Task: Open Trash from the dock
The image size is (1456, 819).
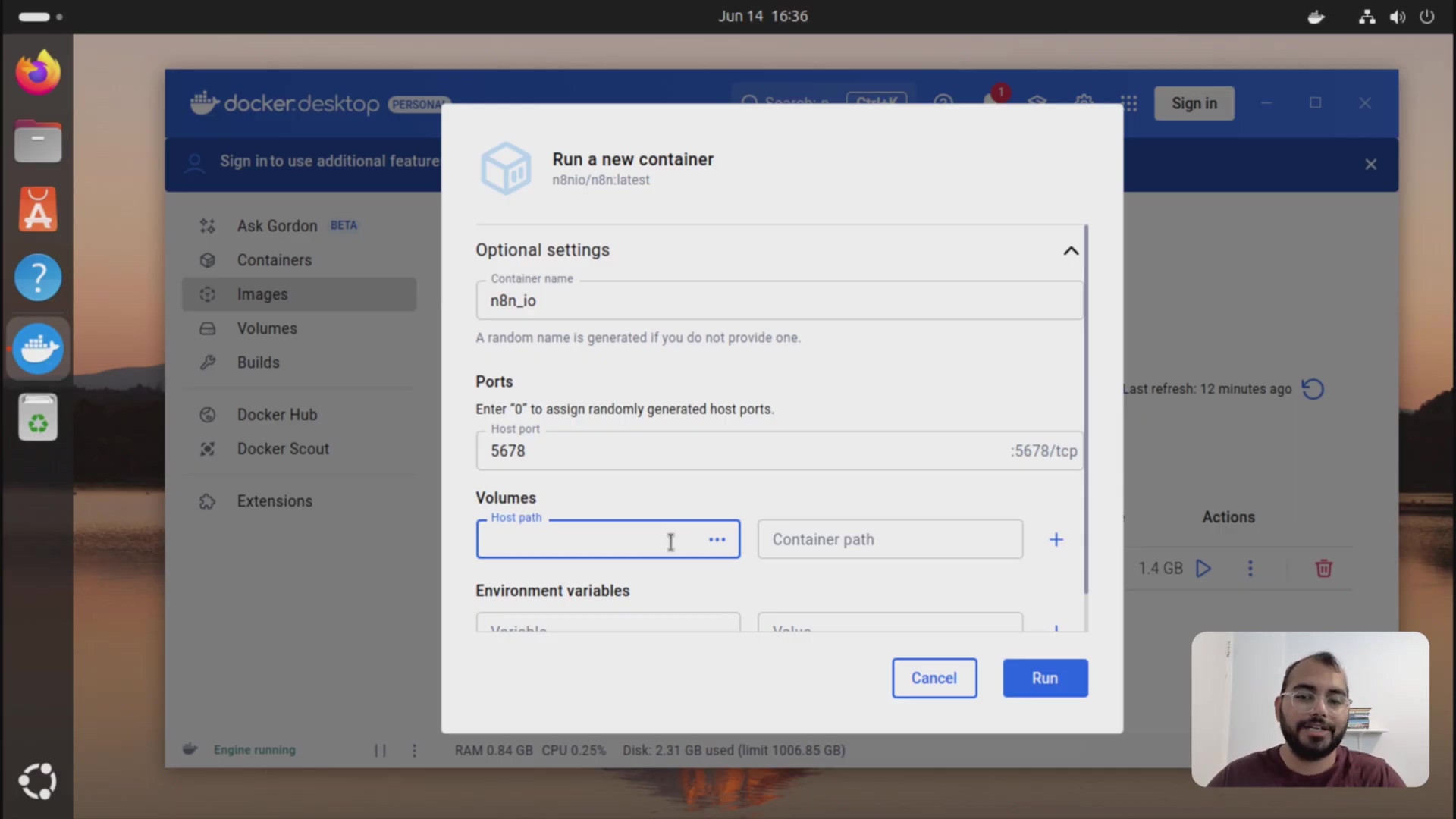Action: click(x=38, y=417)
